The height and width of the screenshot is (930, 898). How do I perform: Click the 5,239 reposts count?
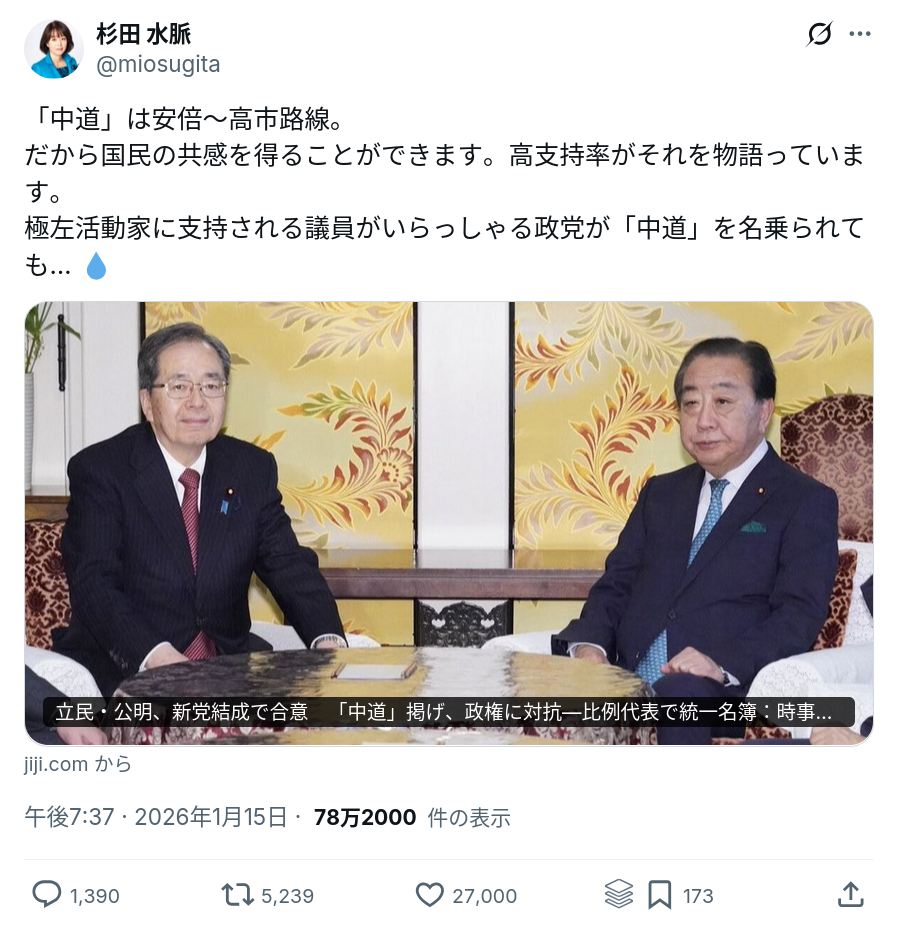(287, 896)
